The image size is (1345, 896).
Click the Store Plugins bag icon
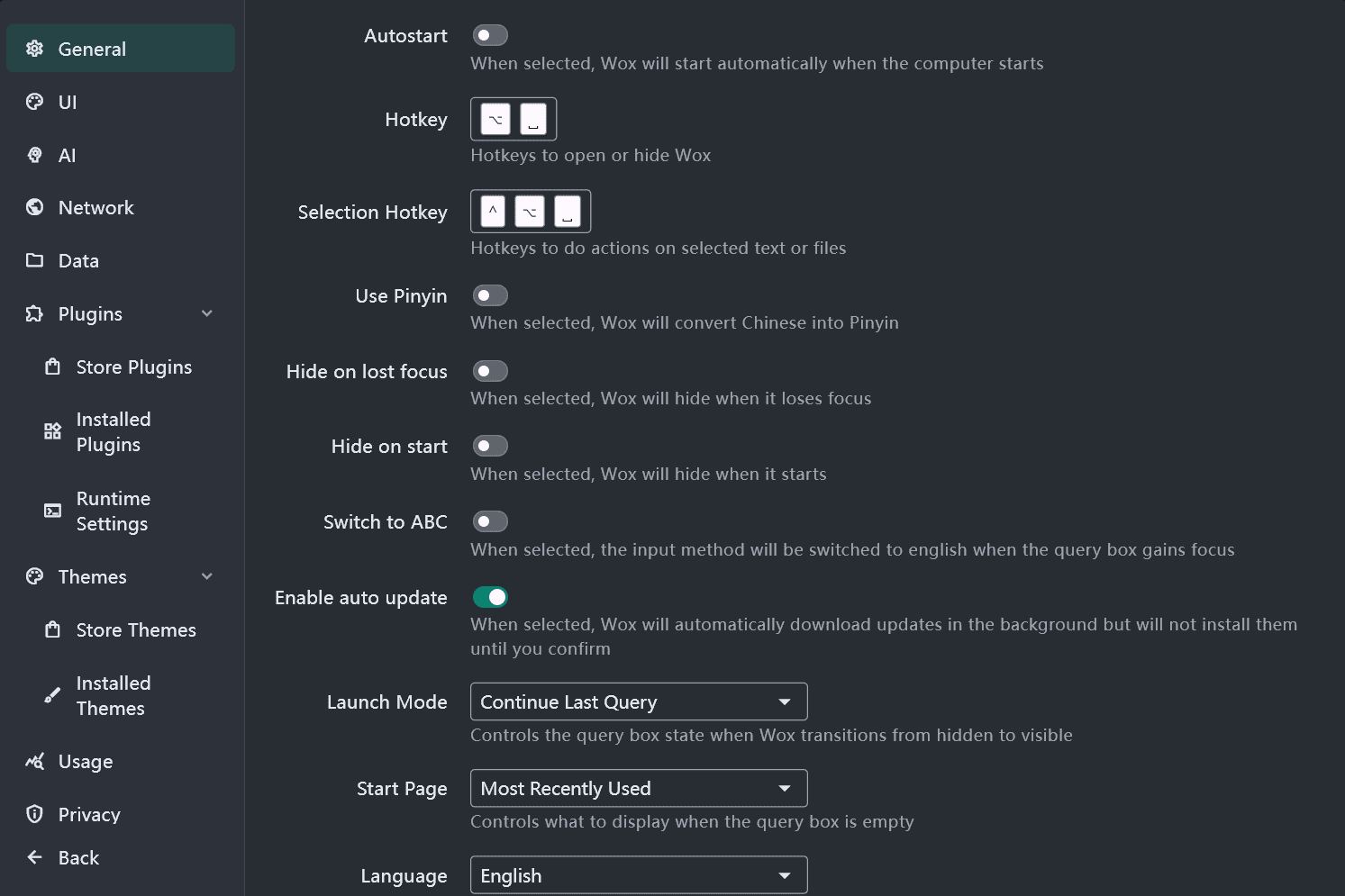(x=53, y=367)
